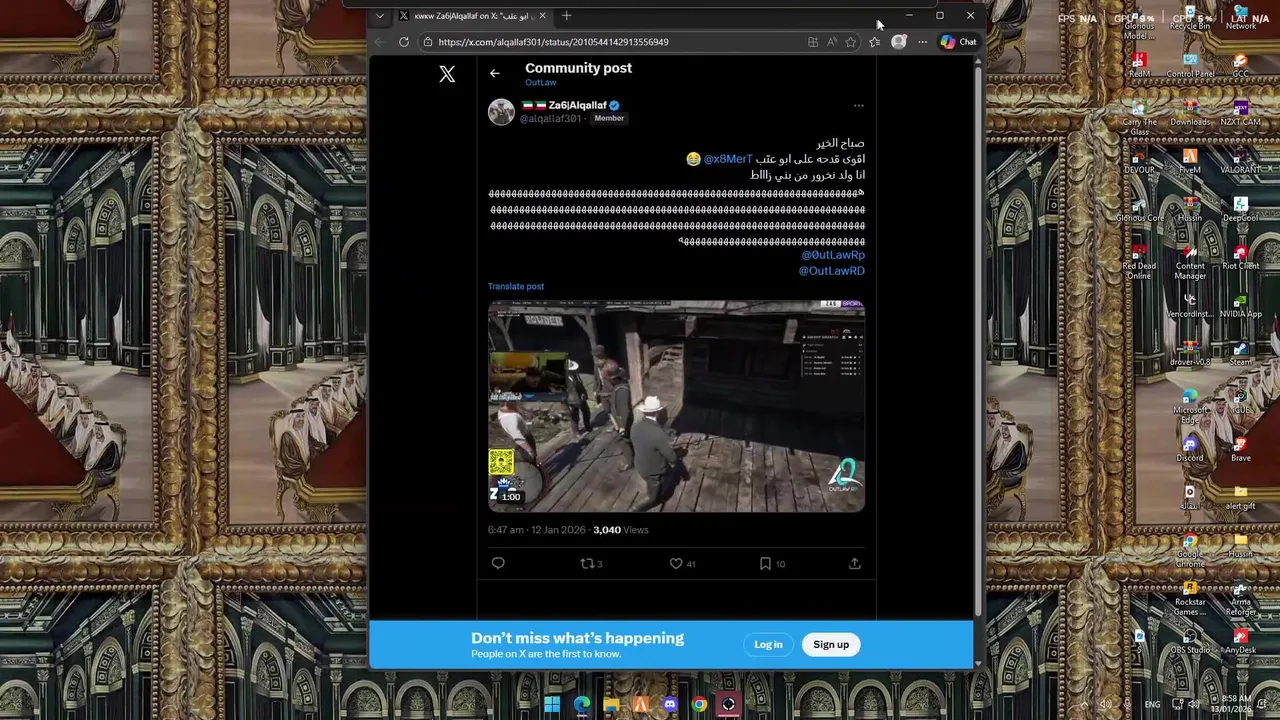
Task: Open Edge from the taskbar
Action: pos(582,704)
